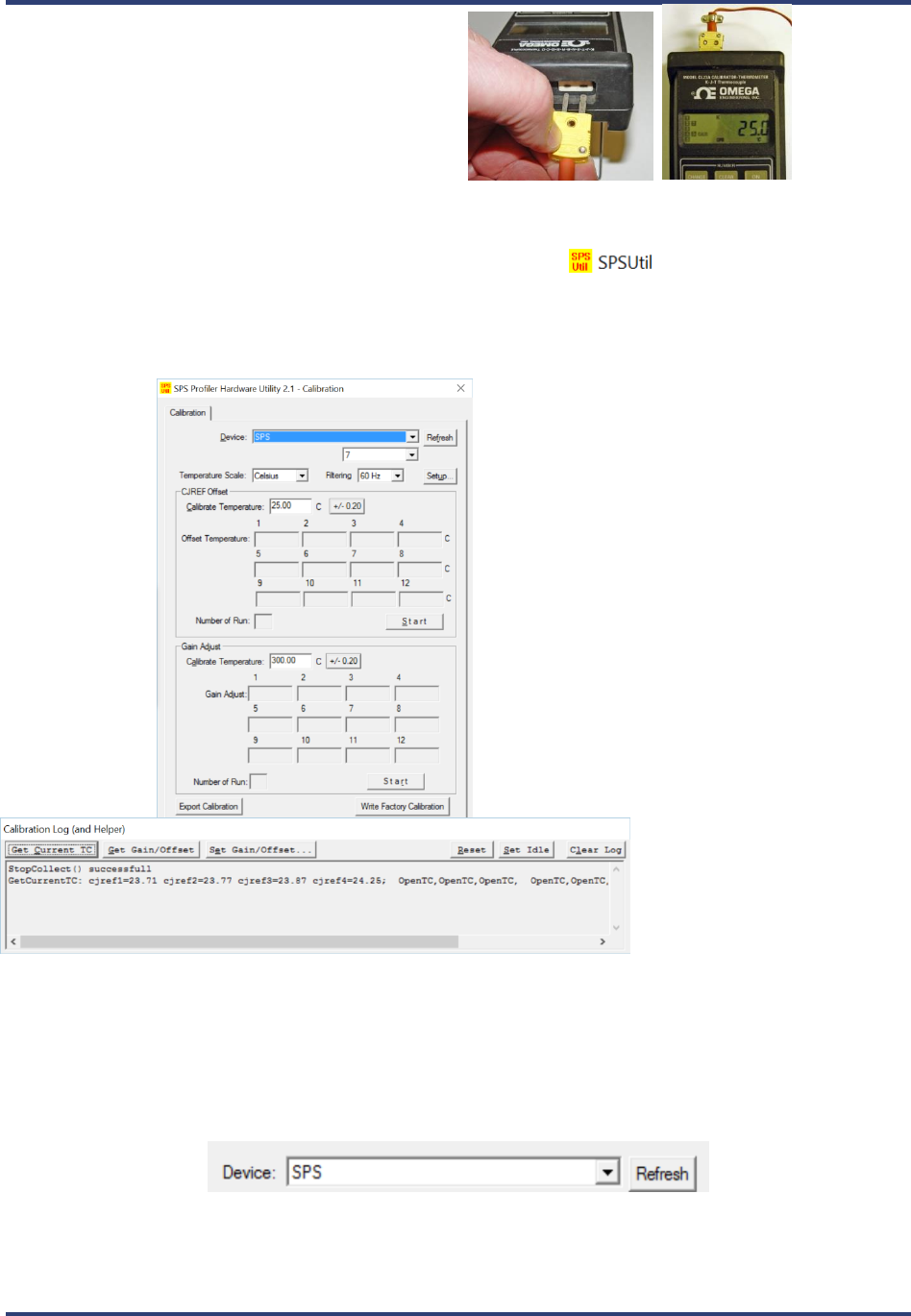
Task: Click Offset Temperature field 6
Action: [325, 569]
